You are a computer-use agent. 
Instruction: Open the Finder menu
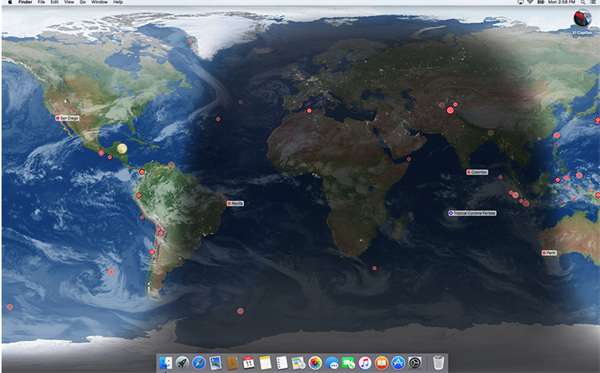(x=25, y=2)
